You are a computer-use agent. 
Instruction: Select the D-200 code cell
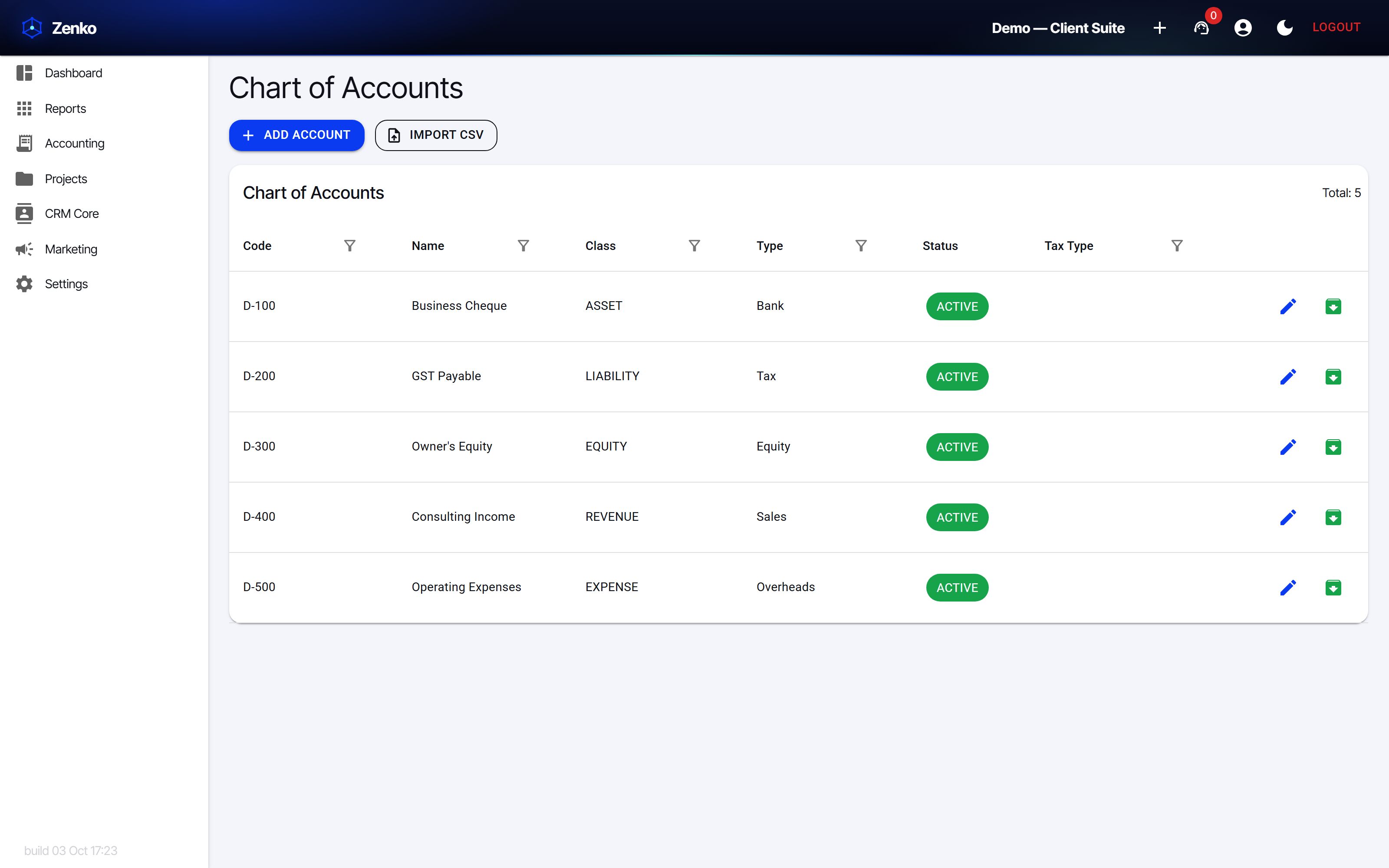[260, 376]
